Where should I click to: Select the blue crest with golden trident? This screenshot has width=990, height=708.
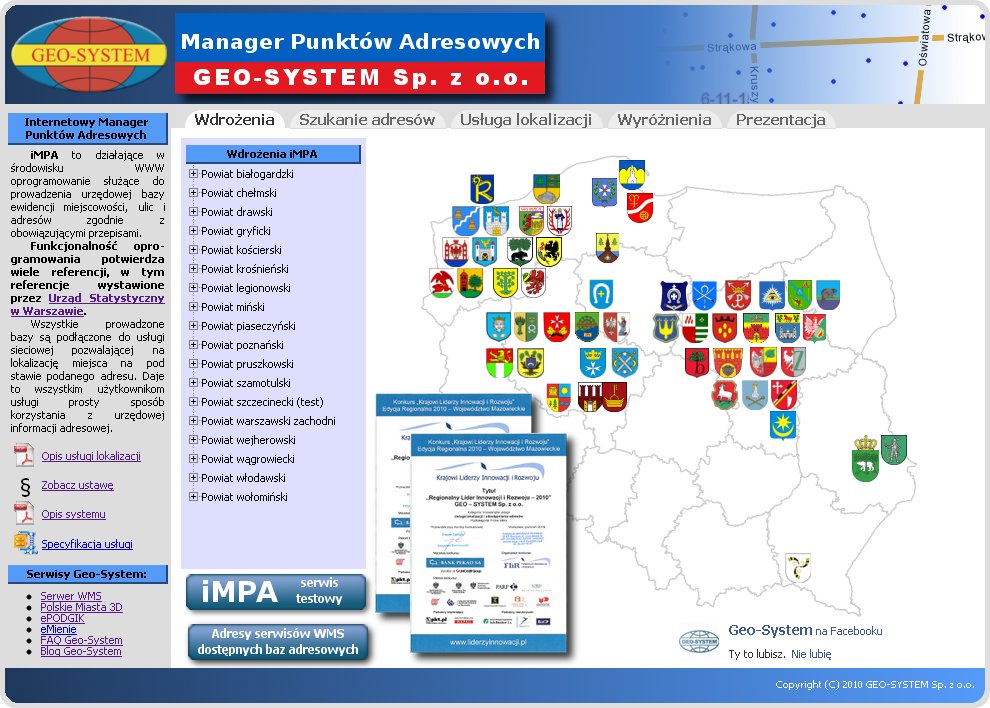(665, 328)
